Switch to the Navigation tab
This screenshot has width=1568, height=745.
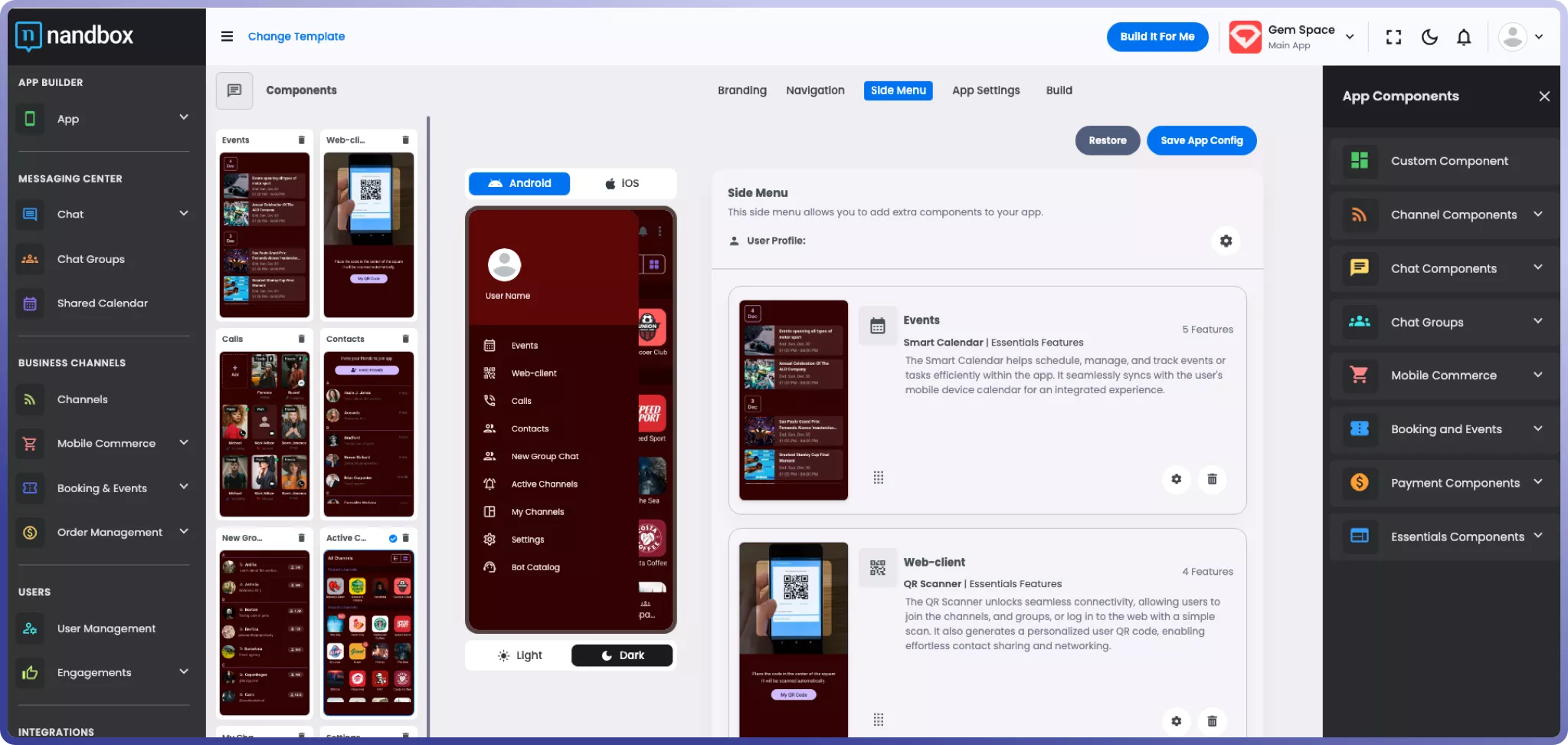815,90
